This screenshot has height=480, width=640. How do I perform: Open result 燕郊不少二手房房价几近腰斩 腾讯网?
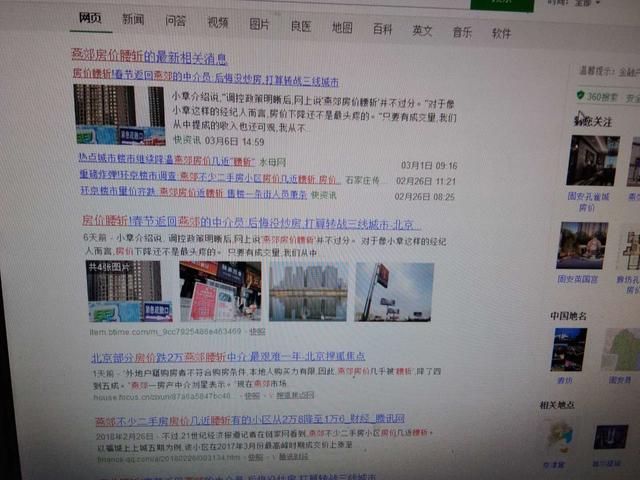250,420
